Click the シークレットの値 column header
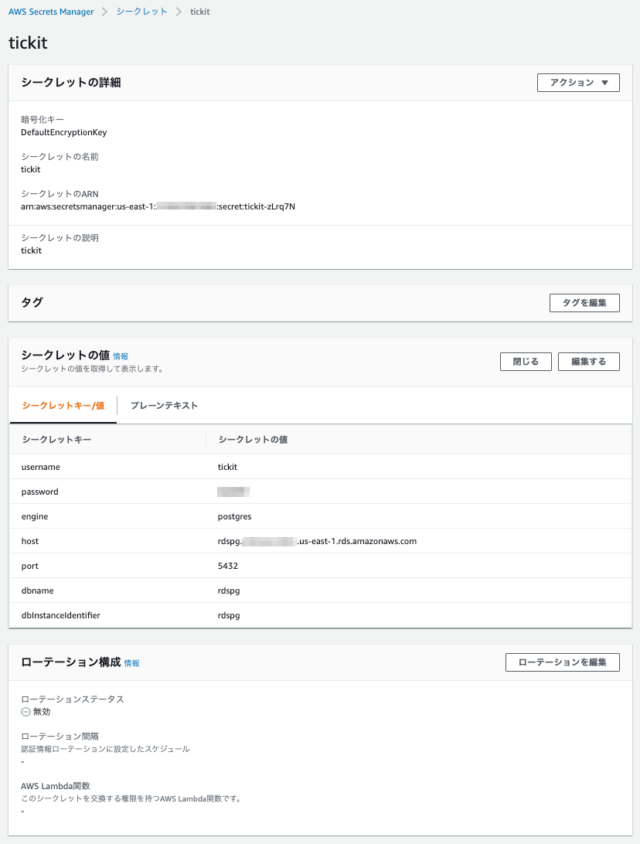This screenshot has width=640, height=844. 252,439
